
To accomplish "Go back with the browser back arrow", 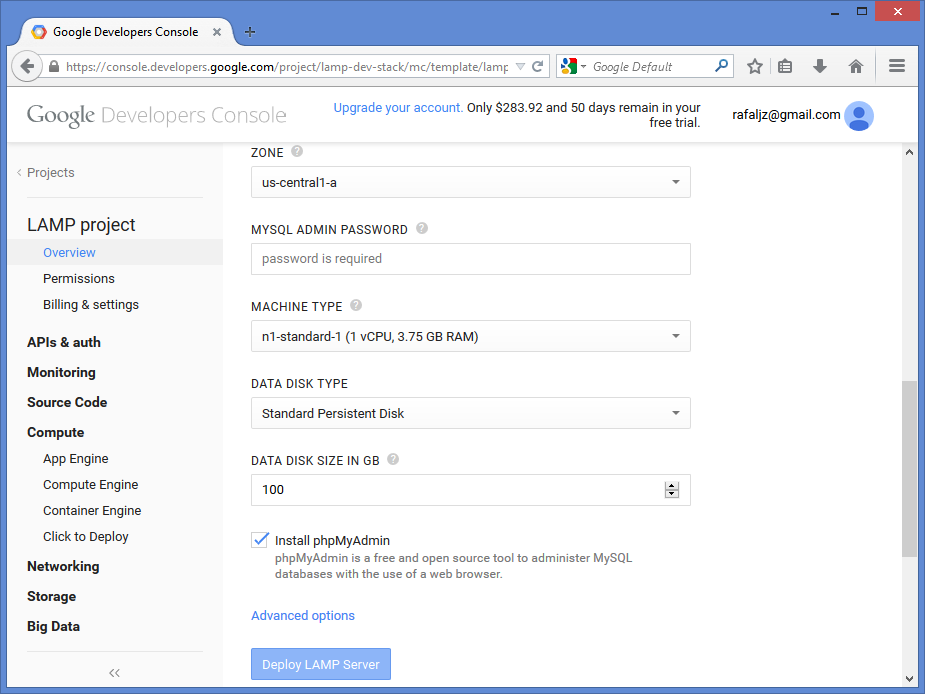I will pos(27,66).
